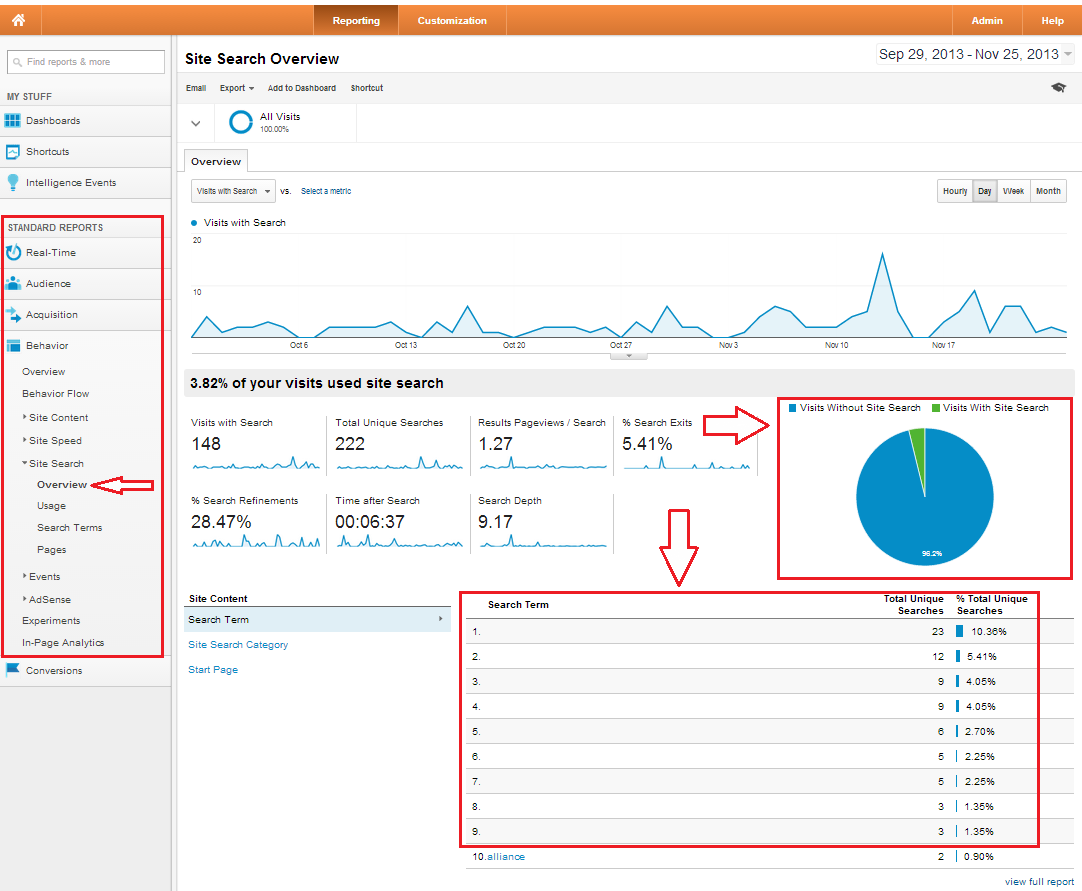Open the Dashboards section
This screenshot has width=1082, height=891.
point(14,121)
